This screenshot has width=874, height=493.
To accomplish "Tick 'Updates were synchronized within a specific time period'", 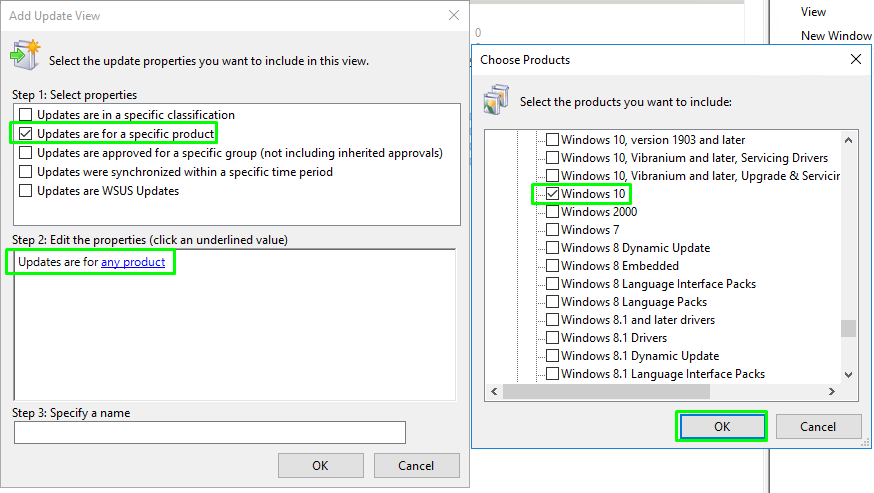I will 26,172.
